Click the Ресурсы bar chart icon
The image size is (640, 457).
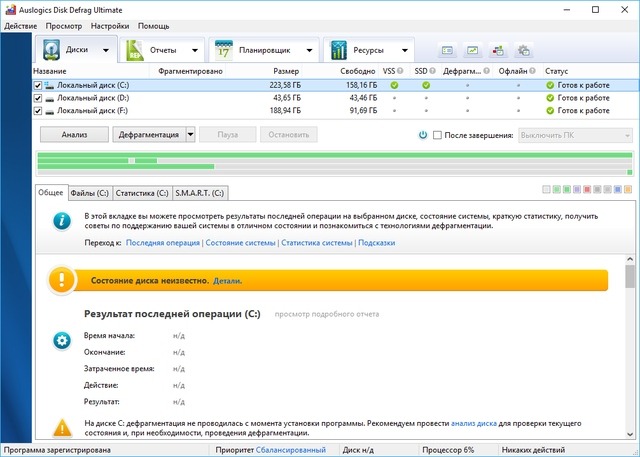tap(340, 49)
